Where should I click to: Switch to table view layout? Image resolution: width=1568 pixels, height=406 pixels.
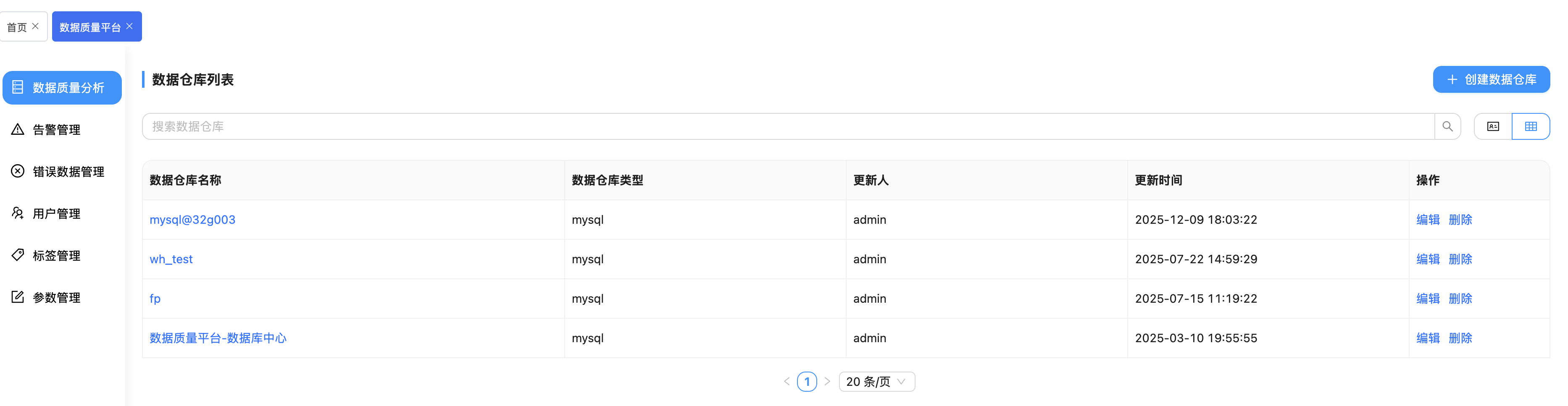(x=1530, y=127)
